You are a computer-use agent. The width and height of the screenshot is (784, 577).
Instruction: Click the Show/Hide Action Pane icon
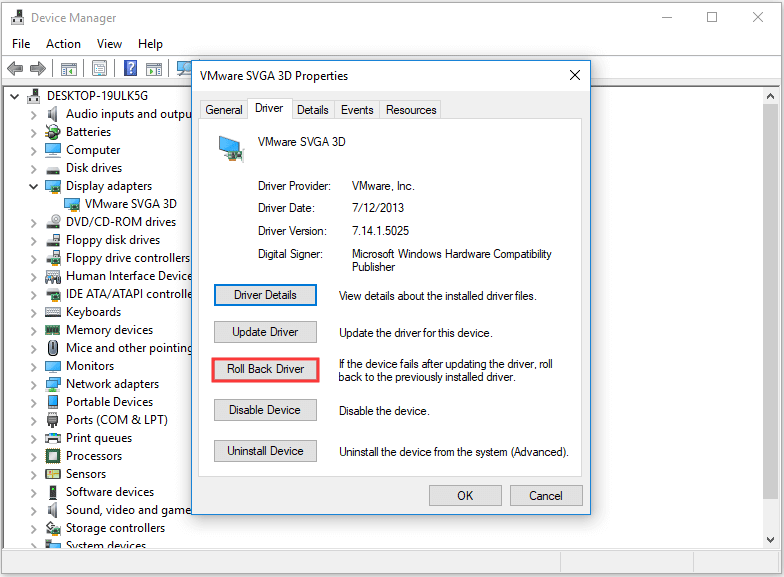coord(154,68)
